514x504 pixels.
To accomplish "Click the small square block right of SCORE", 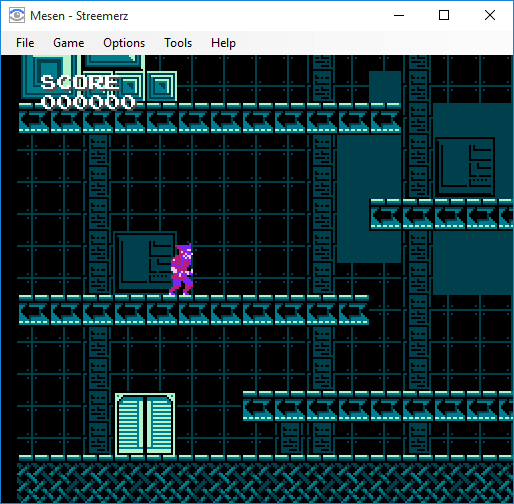I will point(161,86).
